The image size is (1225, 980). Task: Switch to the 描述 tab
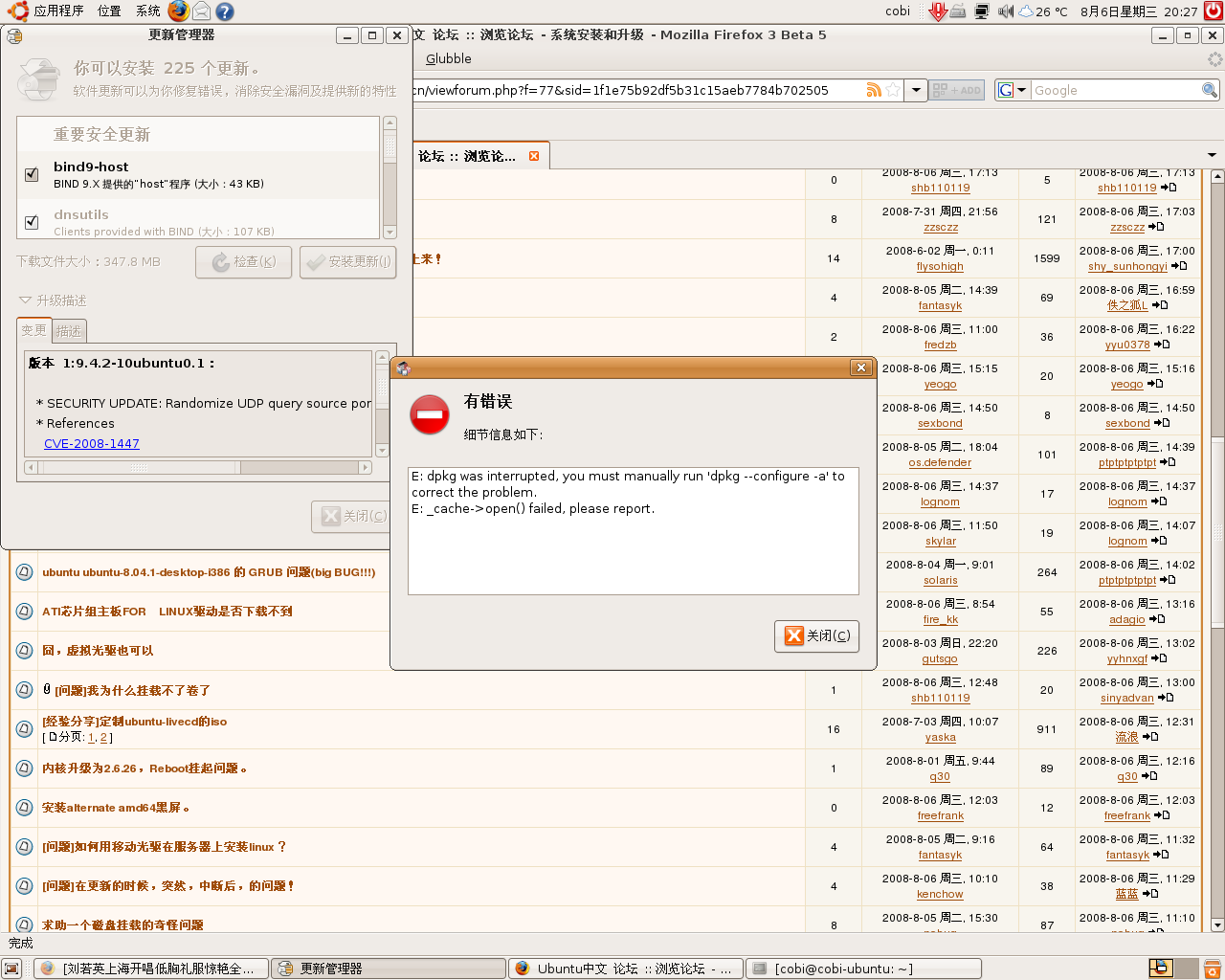pyautogui.click(x=69, y=331)
